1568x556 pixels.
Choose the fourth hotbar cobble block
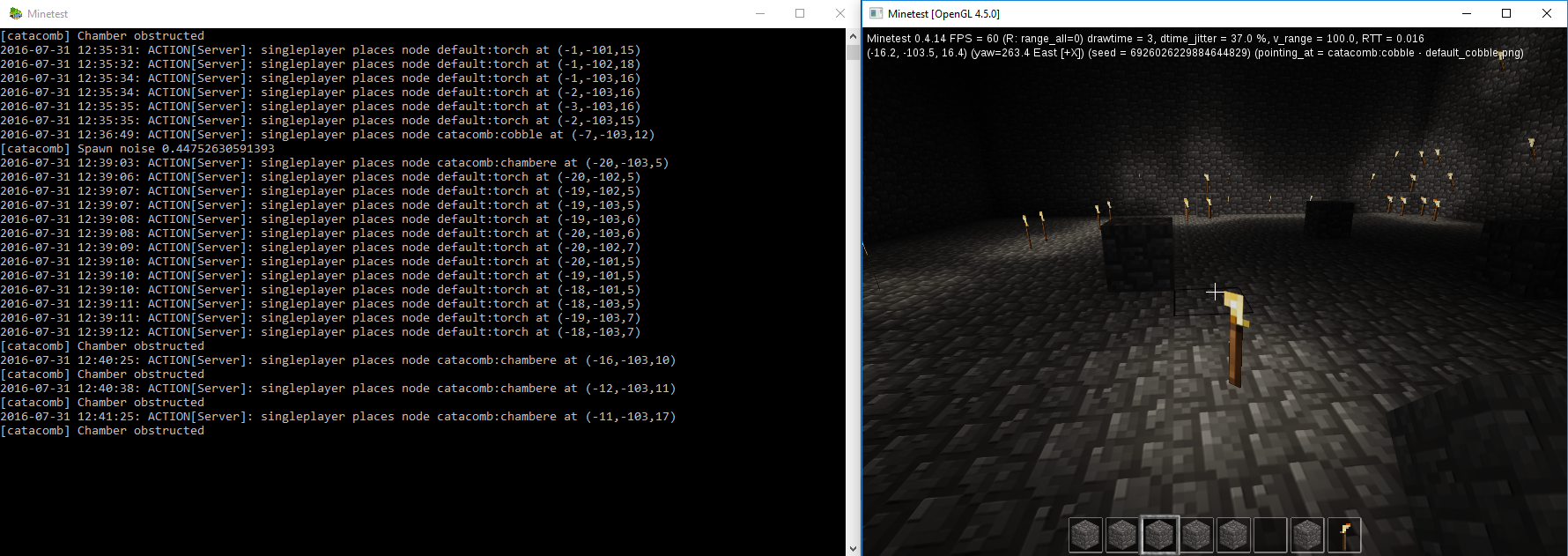click(x=1196, y=535)
